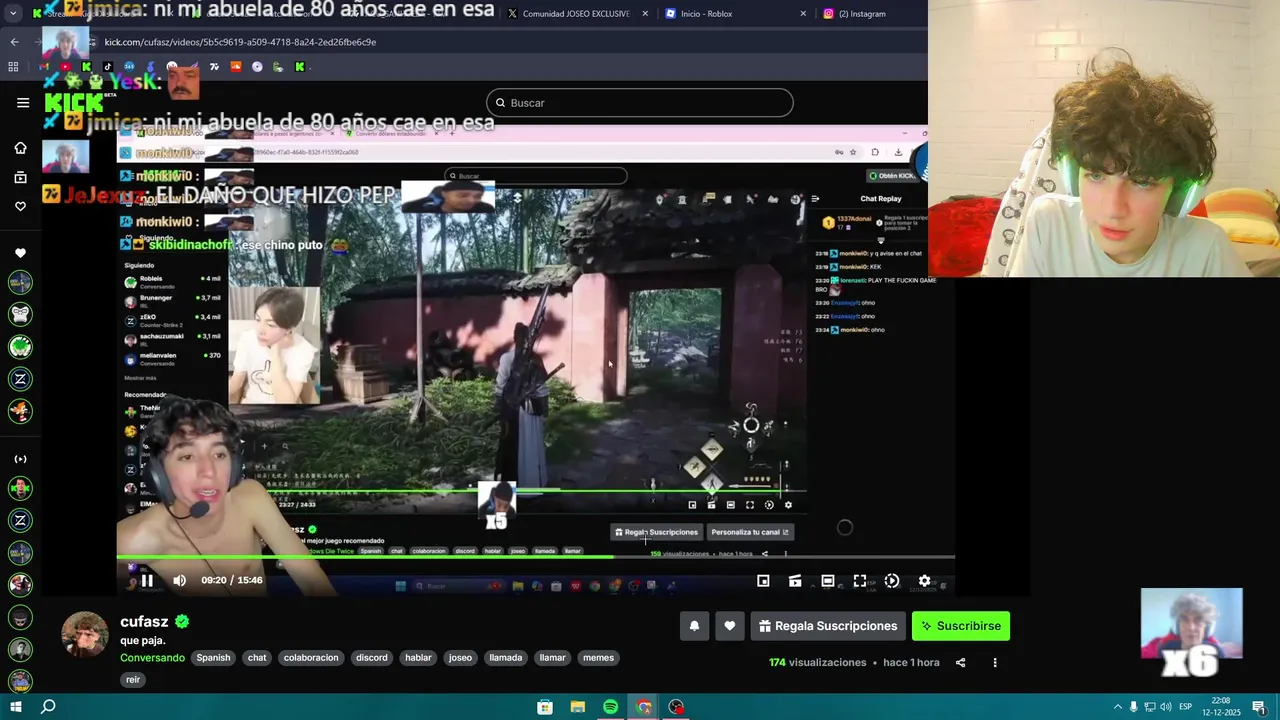
Task: Click the kick.com address bar URL
Action: pyautogui.click(x=240, y=42)
